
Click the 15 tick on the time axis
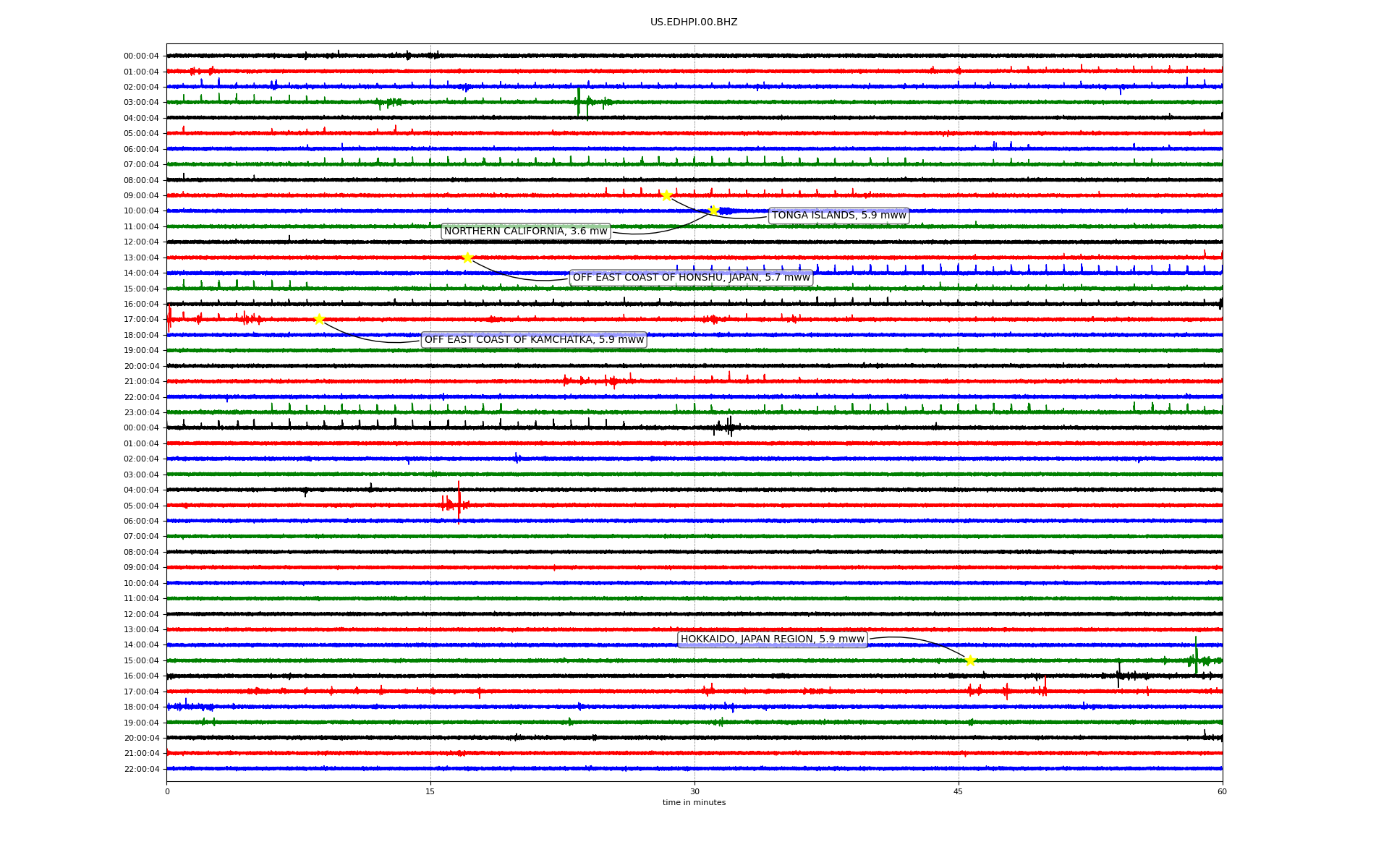point(430,791)
